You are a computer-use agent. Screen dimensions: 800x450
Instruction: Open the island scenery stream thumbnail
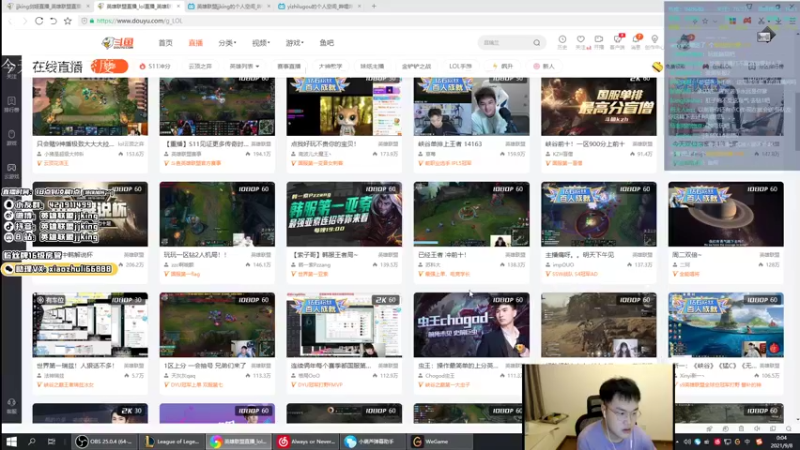pyautogui.click(x=726, y=324)
